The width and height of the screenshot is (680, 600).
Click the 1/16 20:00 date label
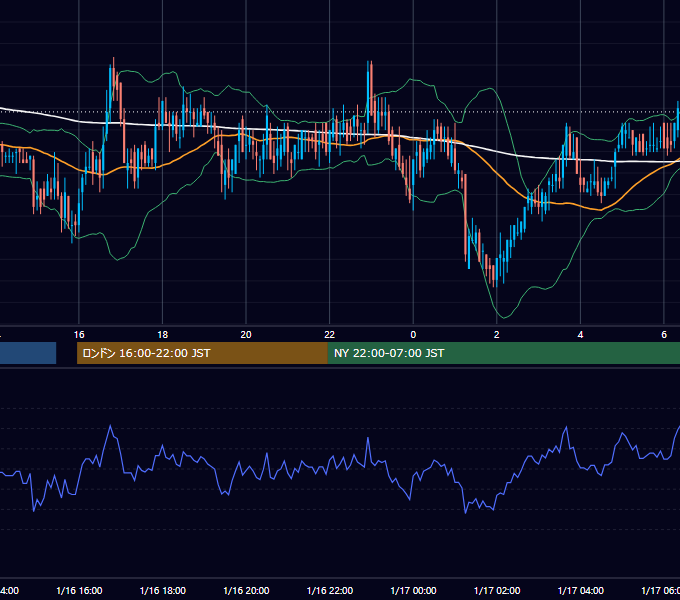(246, 590)
